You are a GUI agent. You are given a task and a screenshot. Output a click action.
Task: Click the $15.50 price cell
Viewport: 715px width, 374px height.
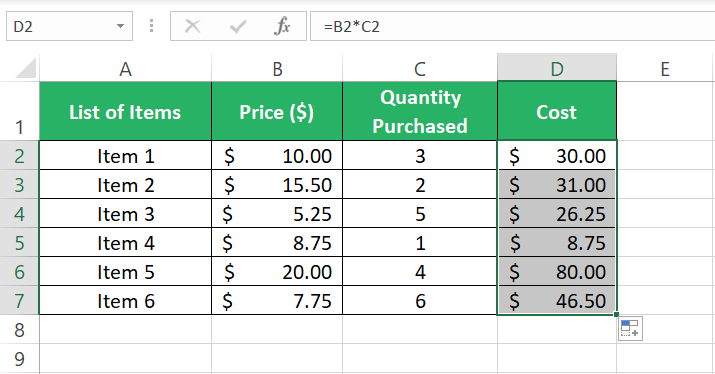pyautogui.click(x=277, y=184)
